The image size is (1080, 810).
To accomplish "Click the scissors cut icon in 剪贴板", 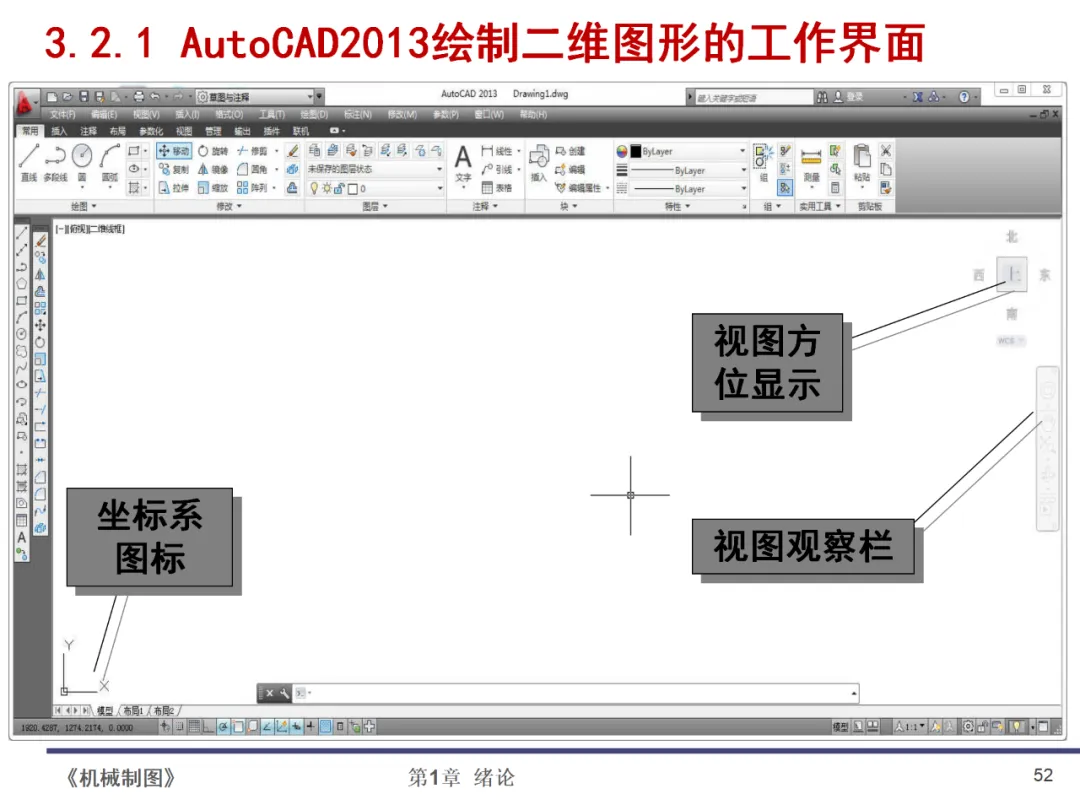I will click(886, 150).
